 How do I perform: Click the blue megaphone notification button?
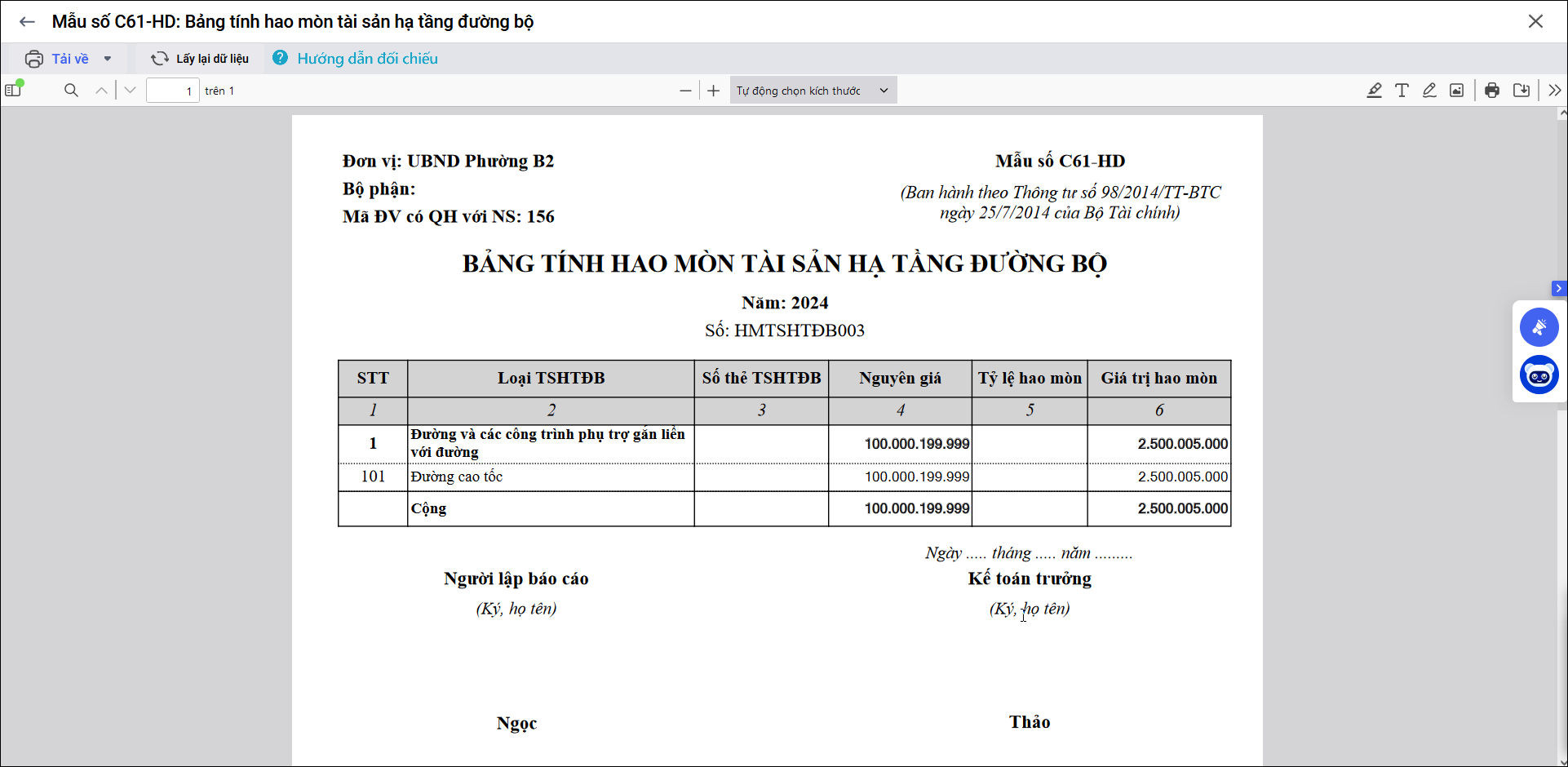[1539, 327]
